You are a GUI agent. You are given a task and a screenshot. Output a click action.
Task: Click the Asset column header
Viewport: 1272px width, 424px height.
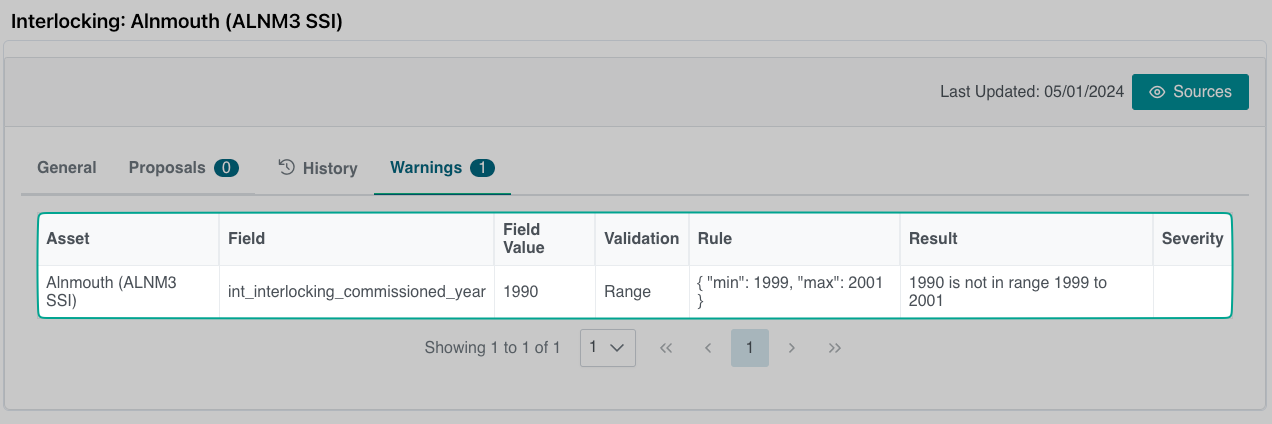coord(68,238)
